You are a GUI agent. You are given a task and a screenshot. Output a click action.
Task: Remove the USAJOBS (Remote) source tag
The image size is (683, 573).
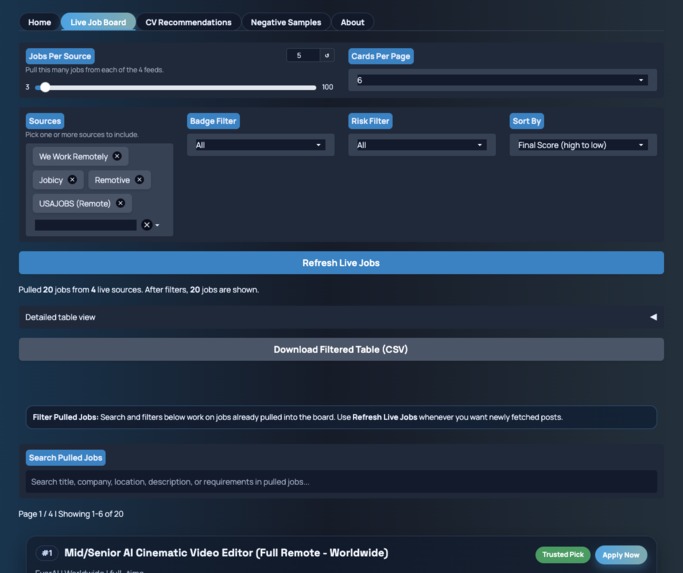(x=121, y=203)
